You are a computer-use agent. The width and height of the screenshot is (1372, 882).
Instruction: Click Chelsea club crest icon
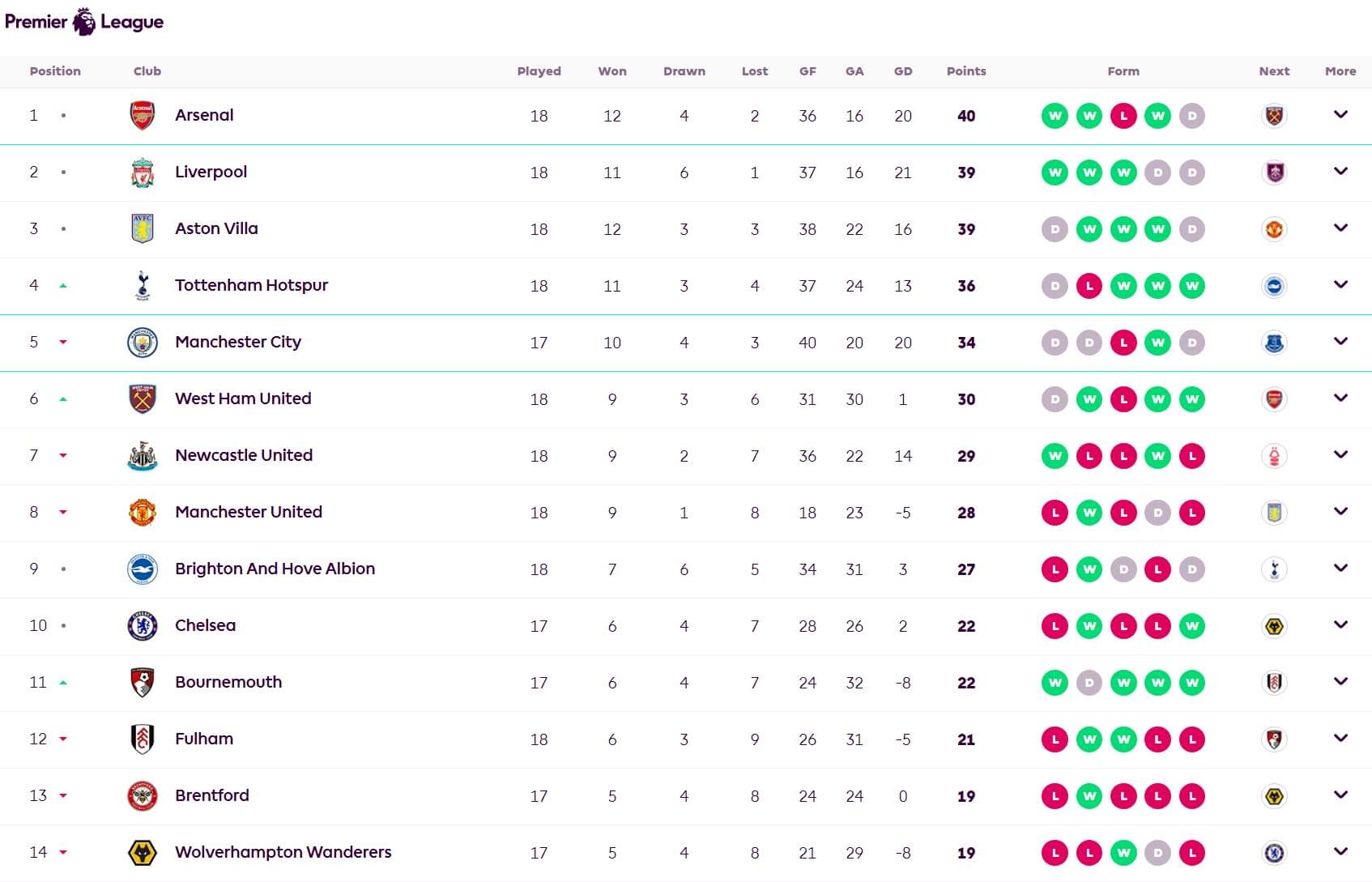click(x=143, y=626)
